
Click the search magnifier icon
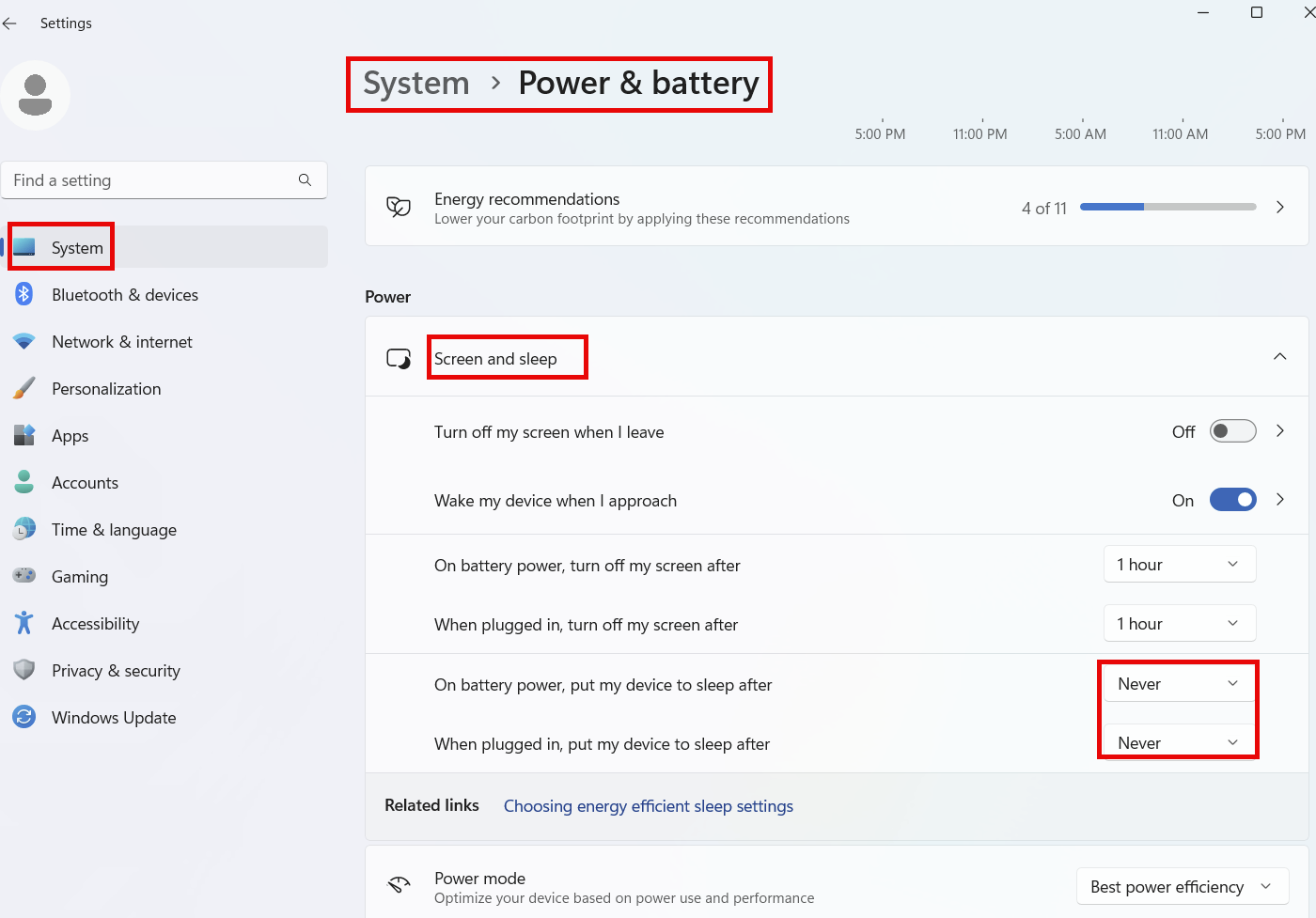pyautogui.click(x=305, y=180)
